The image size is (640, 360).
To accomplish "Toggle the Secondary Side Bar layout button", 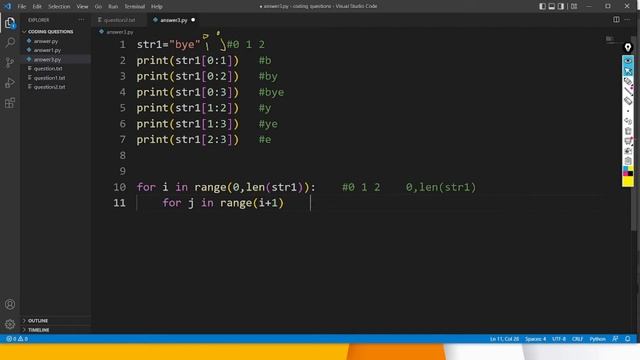I will pyautogui.click(x=561, y=6).
